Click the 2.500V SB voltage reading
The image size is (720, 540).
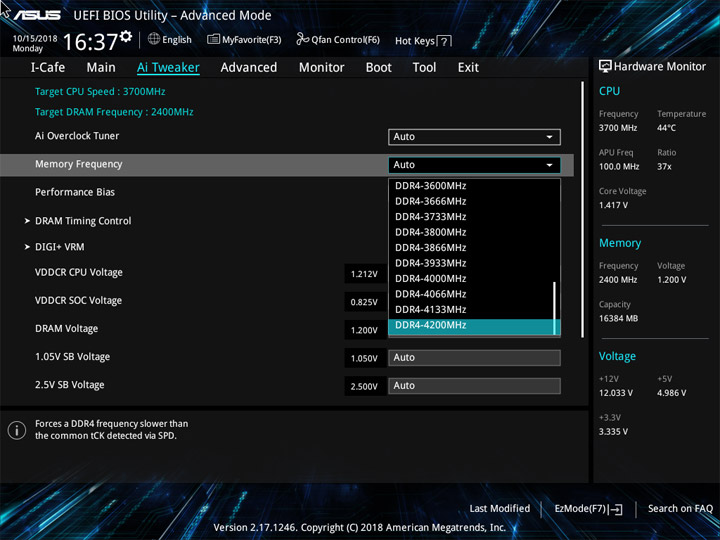364,387
